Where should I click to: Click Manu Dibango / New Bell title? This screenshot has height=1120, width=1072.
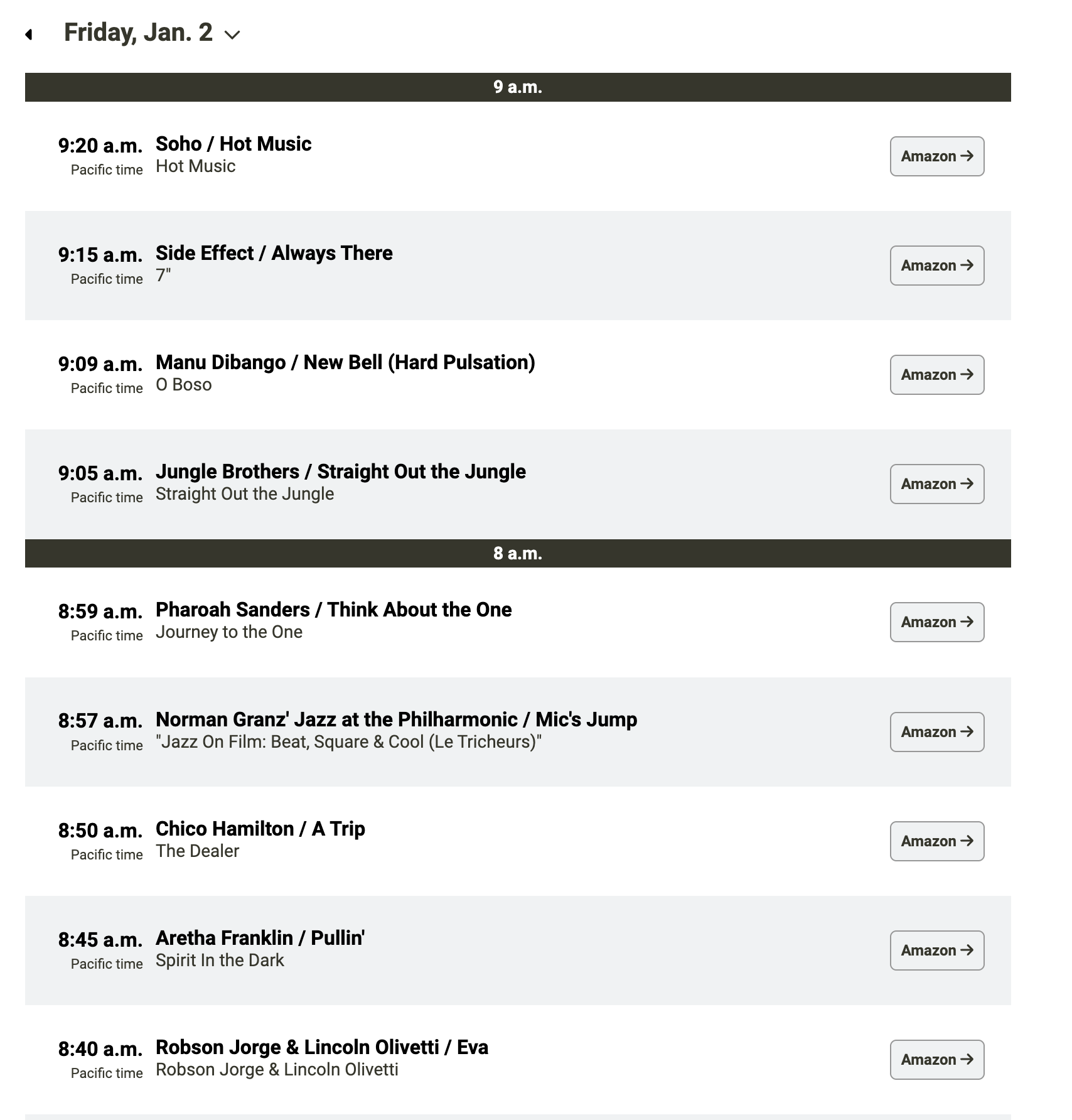click(x=345, y=362)
